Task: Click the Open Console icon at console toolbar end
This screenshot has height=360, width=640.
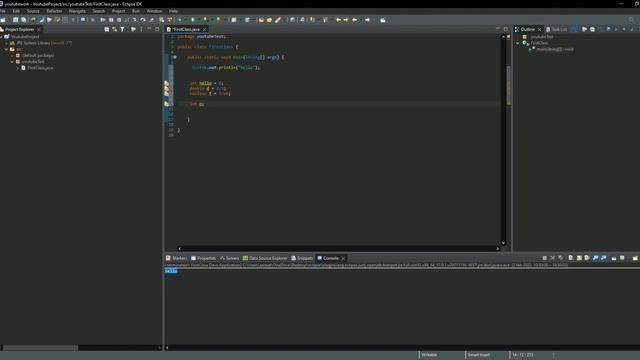Action: pos(635,258)
